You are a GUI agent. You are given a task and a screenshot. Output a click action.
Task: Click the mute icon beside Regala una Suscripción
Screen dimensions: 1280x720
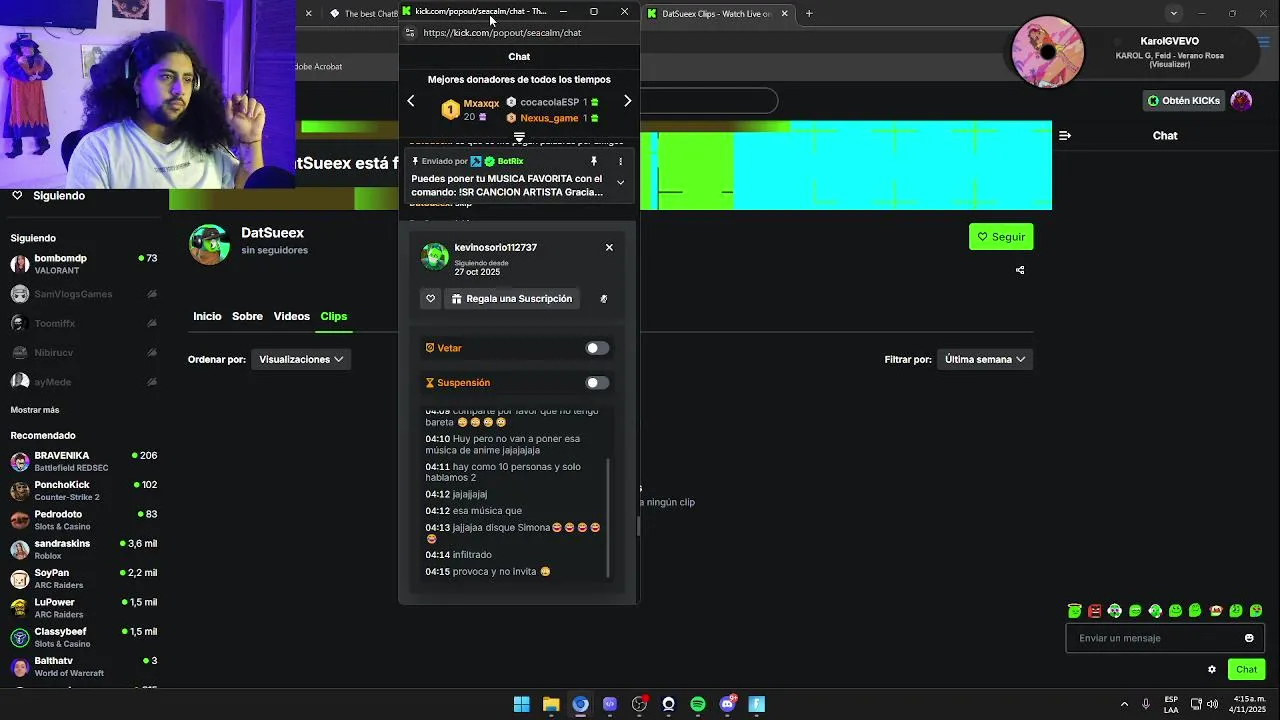[x=603, y=299]
